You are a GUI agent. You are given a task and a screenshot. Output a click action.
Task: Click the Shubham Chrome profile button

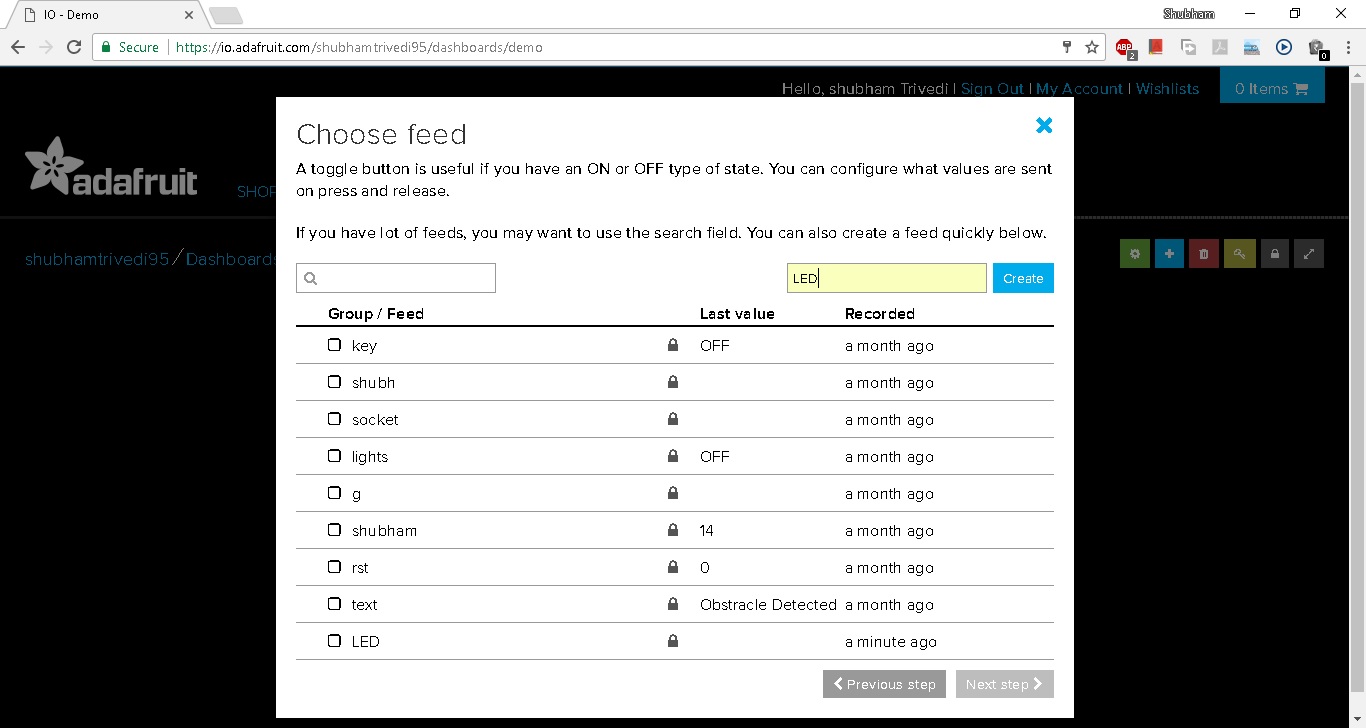click(x=1189, y=14)
